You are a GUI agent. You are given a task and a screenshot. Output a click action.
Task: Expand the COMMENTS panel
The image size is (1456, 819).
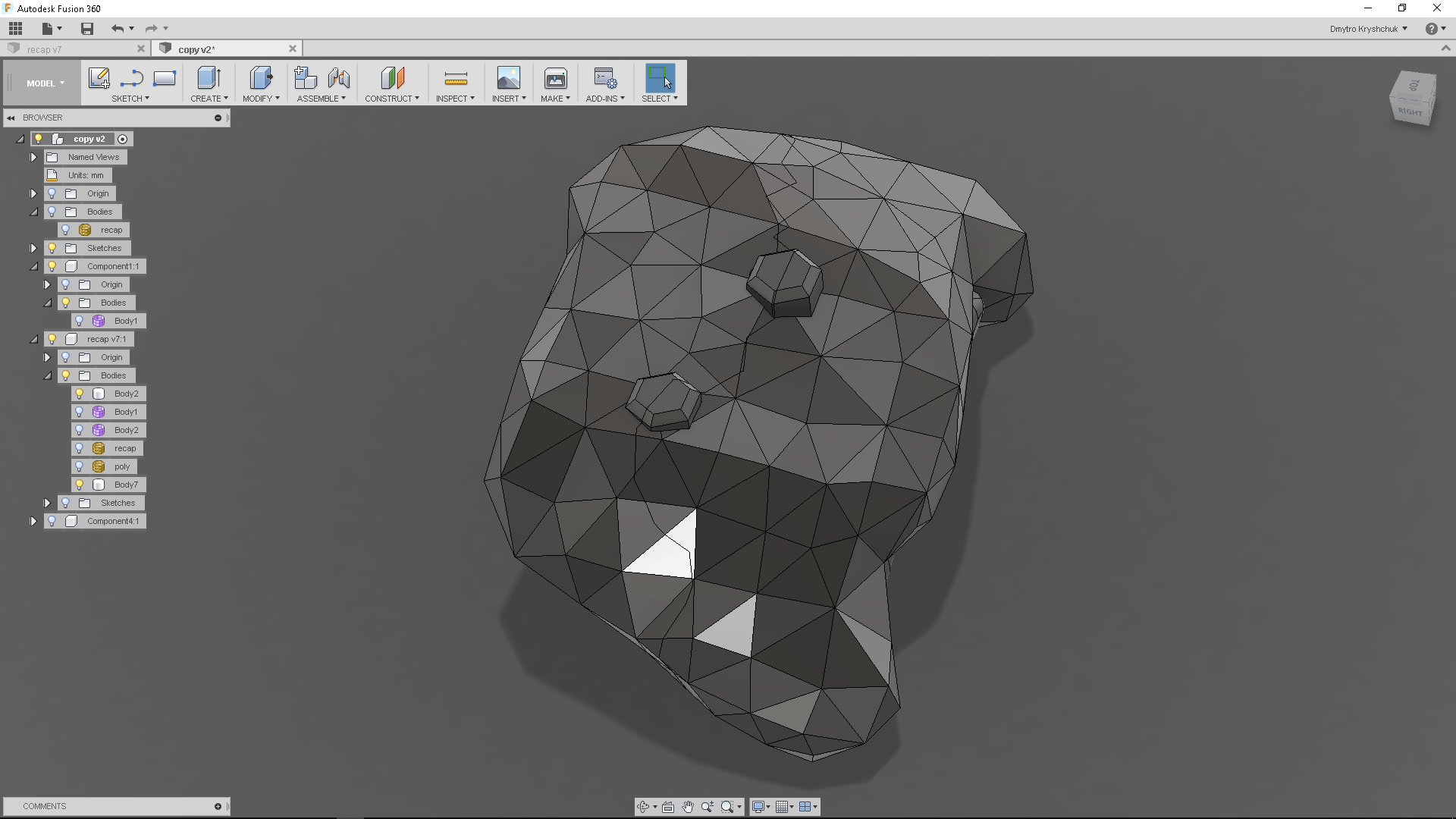point(218,806)
